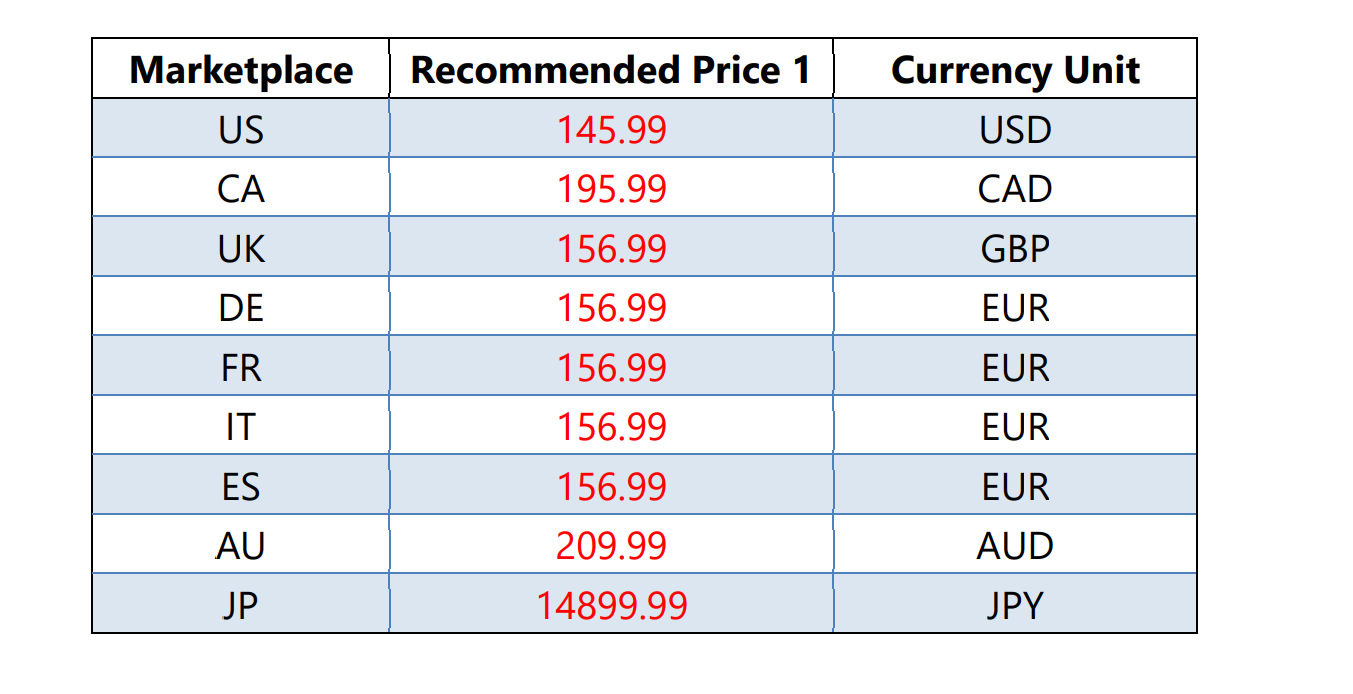Image resolution: width=1353 pixels, height=694 pixels.
Task: Click the CA marketplace cell
Action: coord(241,189)
